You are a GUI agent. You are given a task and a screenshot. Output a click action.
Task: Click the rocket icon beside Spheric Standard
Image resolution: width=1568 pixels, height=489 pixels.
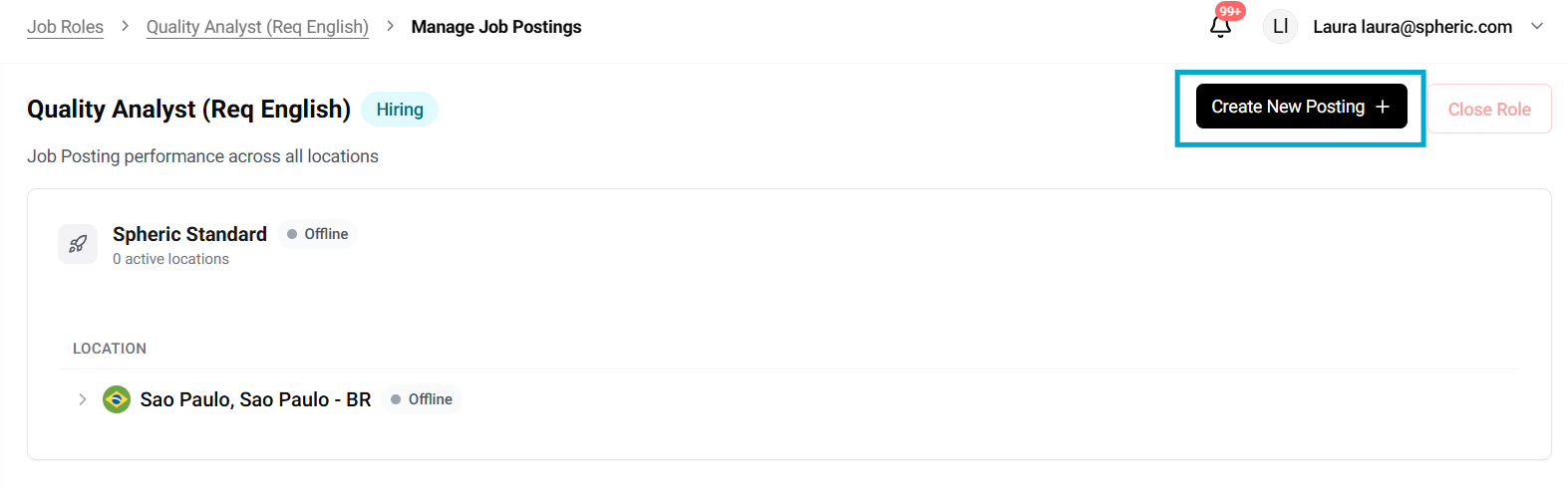click(78, 244)
